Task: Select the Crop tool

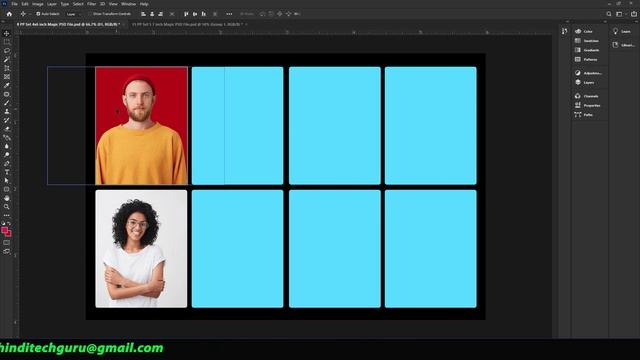Action: (7, 68)
